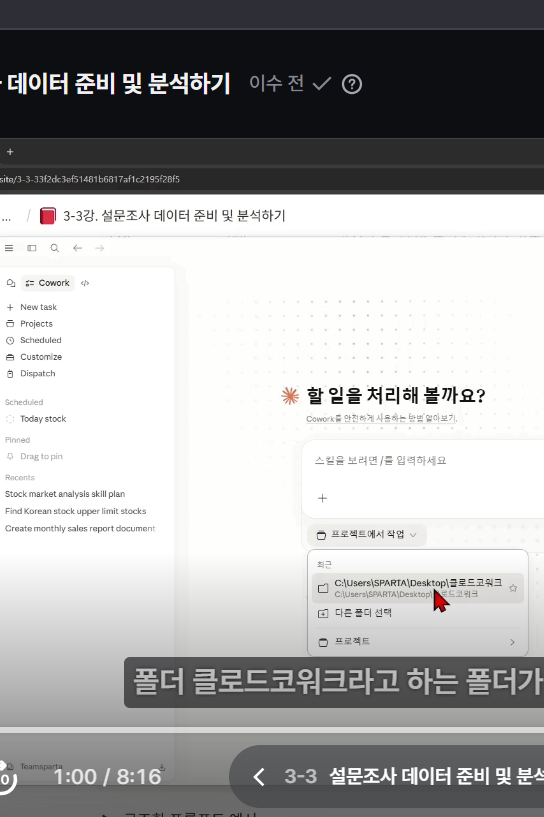
Task: Open Stock market analysis skill plan
Action: [65, 494]
